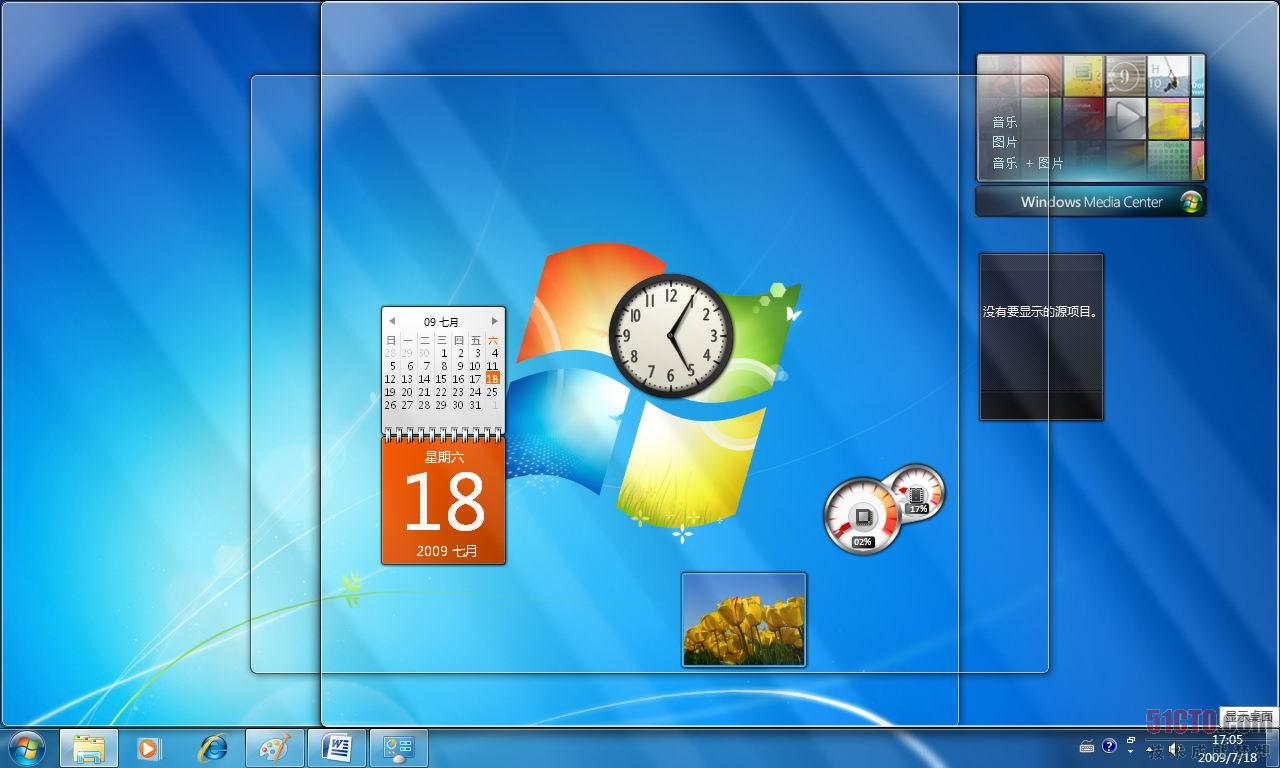Click the CPU meter gauge showing 02%
1280x768 pixels.
coord(862,516)
